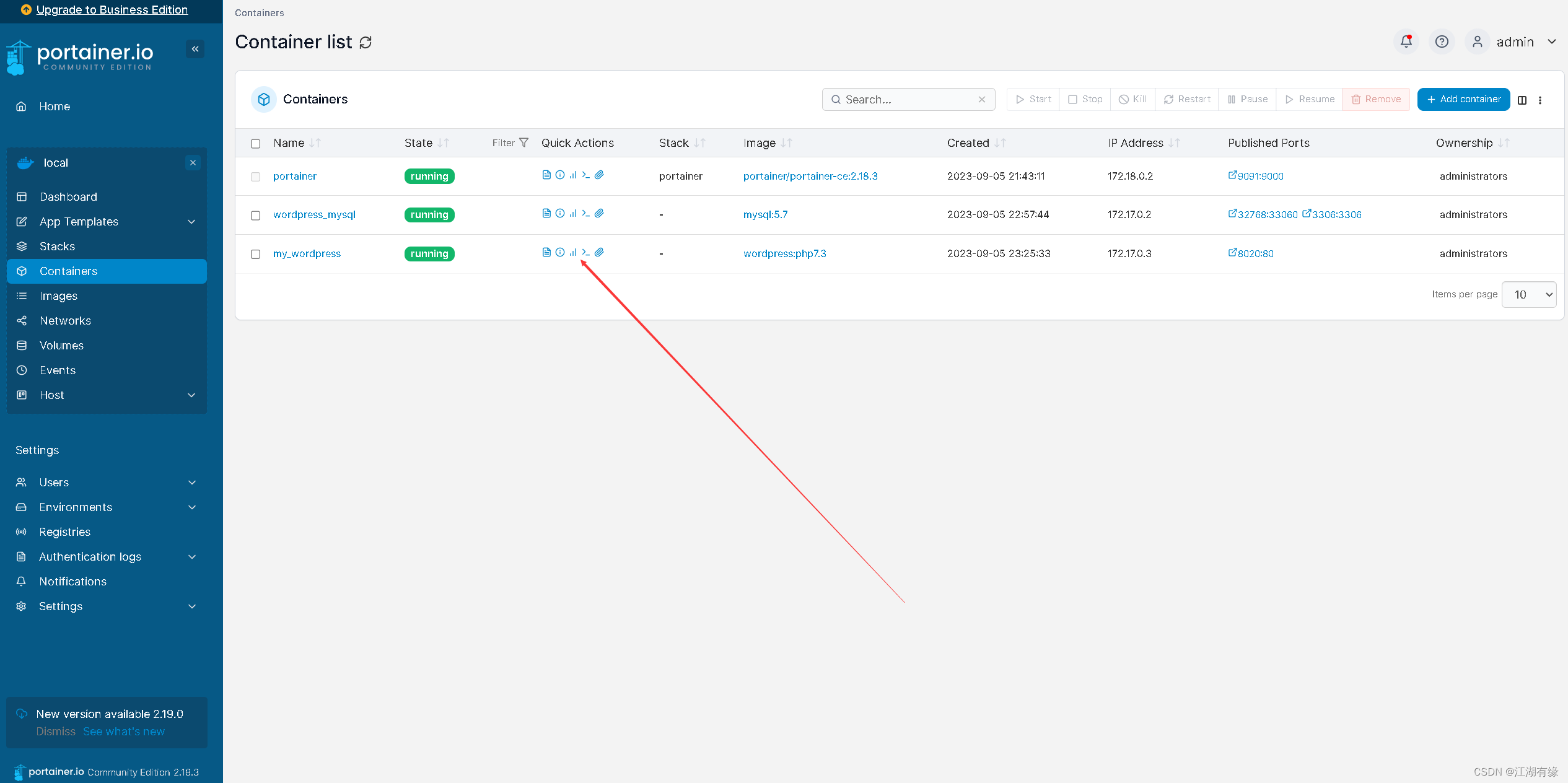Close the local environment with X icon
Image resolution: width=1568 pixels, height=783 pixels.
[193, 162]
